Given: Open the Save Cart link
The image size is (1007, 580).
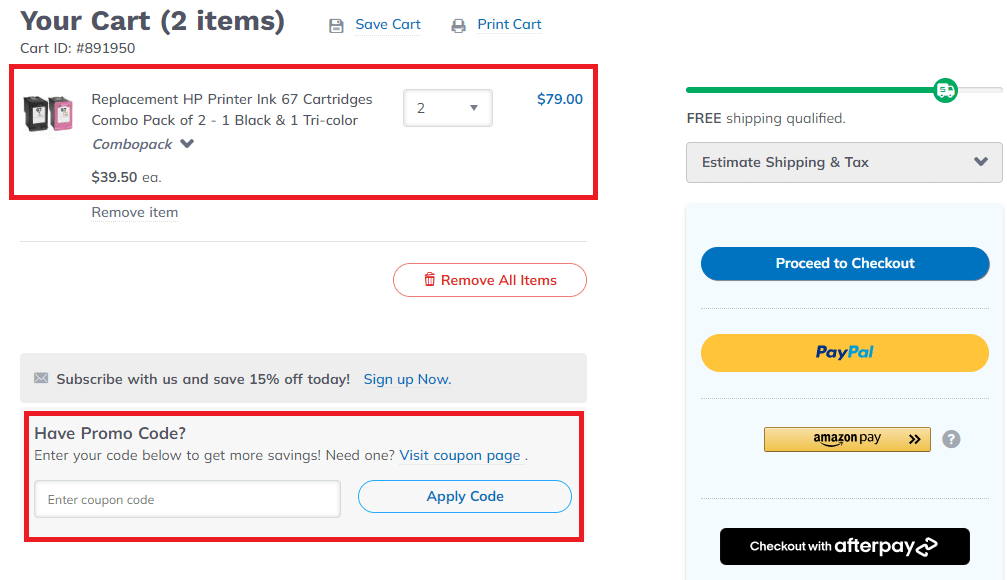Looking at the screenshot, I should click(388, 24).
